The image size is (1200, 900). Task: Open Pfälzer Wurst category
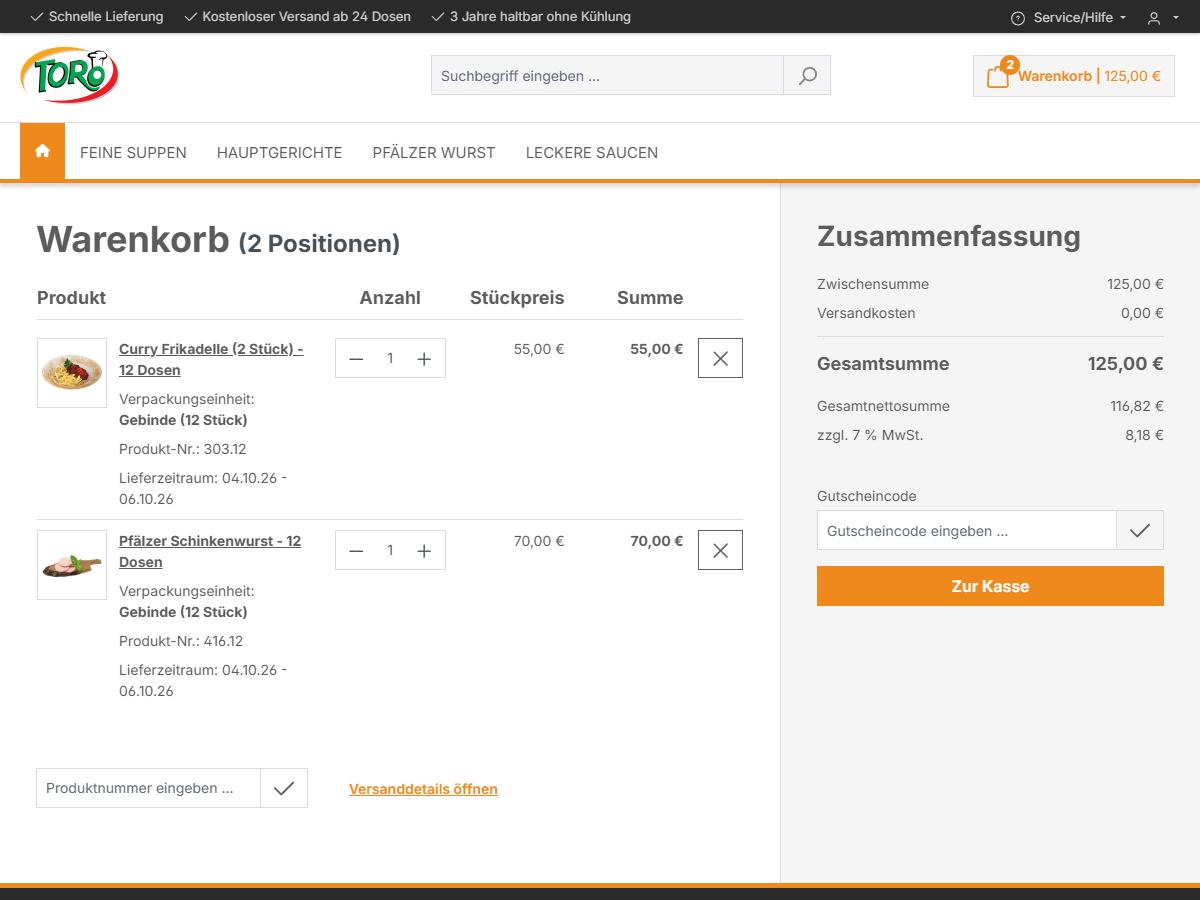434,153
